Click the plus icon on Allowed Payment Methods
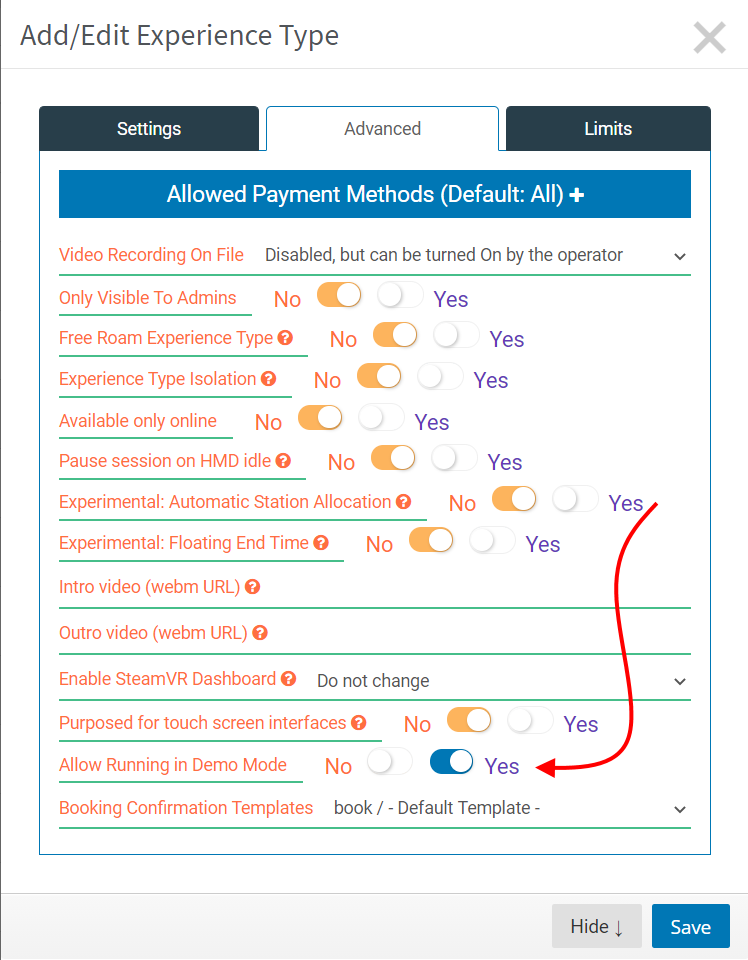 (x=577, y=195)
